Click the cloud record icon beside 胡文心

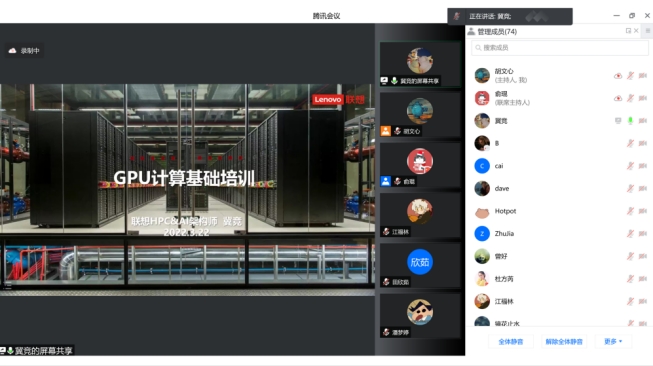(618, 76)
